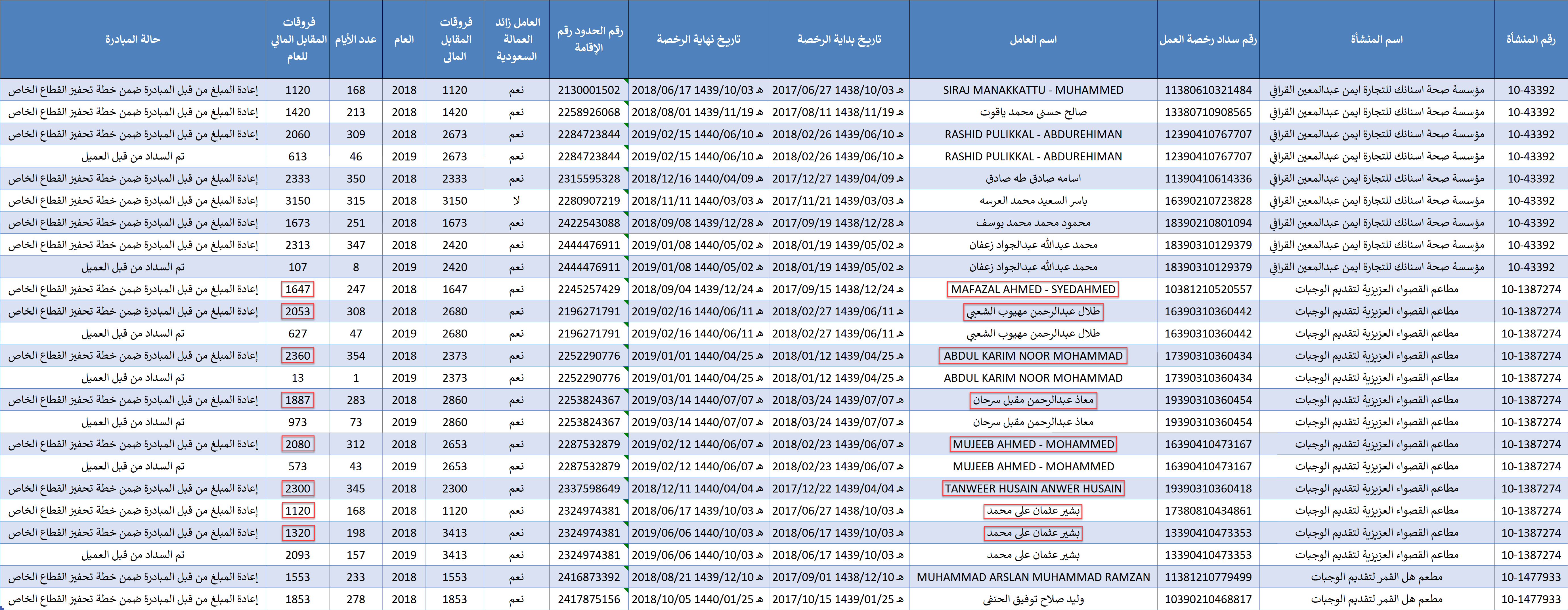Select the boxed MAFAZAL AHMED - SYEDAHMED cell
Viewport: 1568px width, 610px height.
tap(1033, 289)
